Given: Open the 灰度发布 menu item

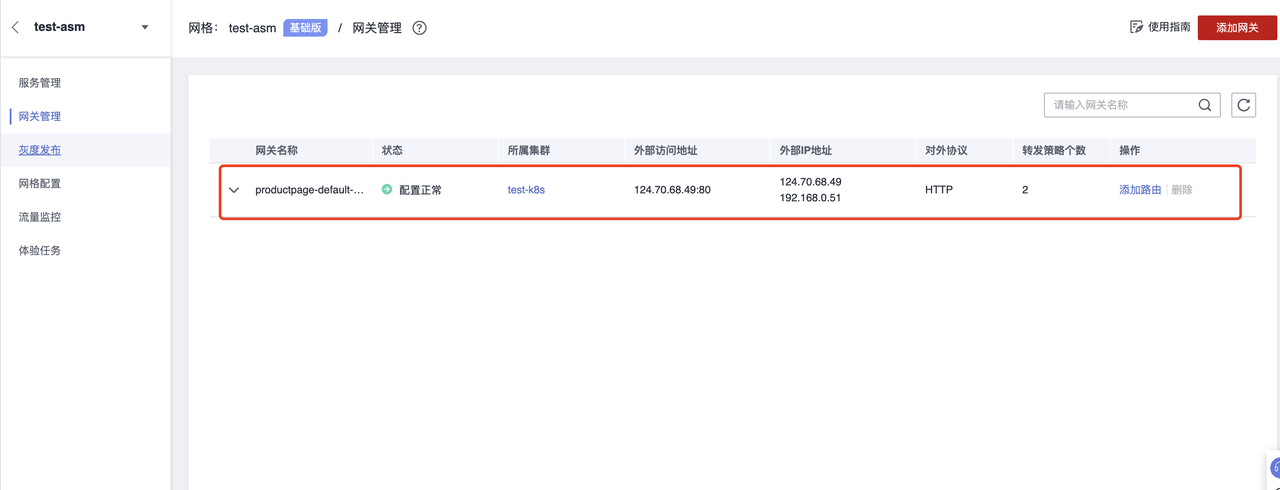Looking at the screenshot, I should [40, 150].
